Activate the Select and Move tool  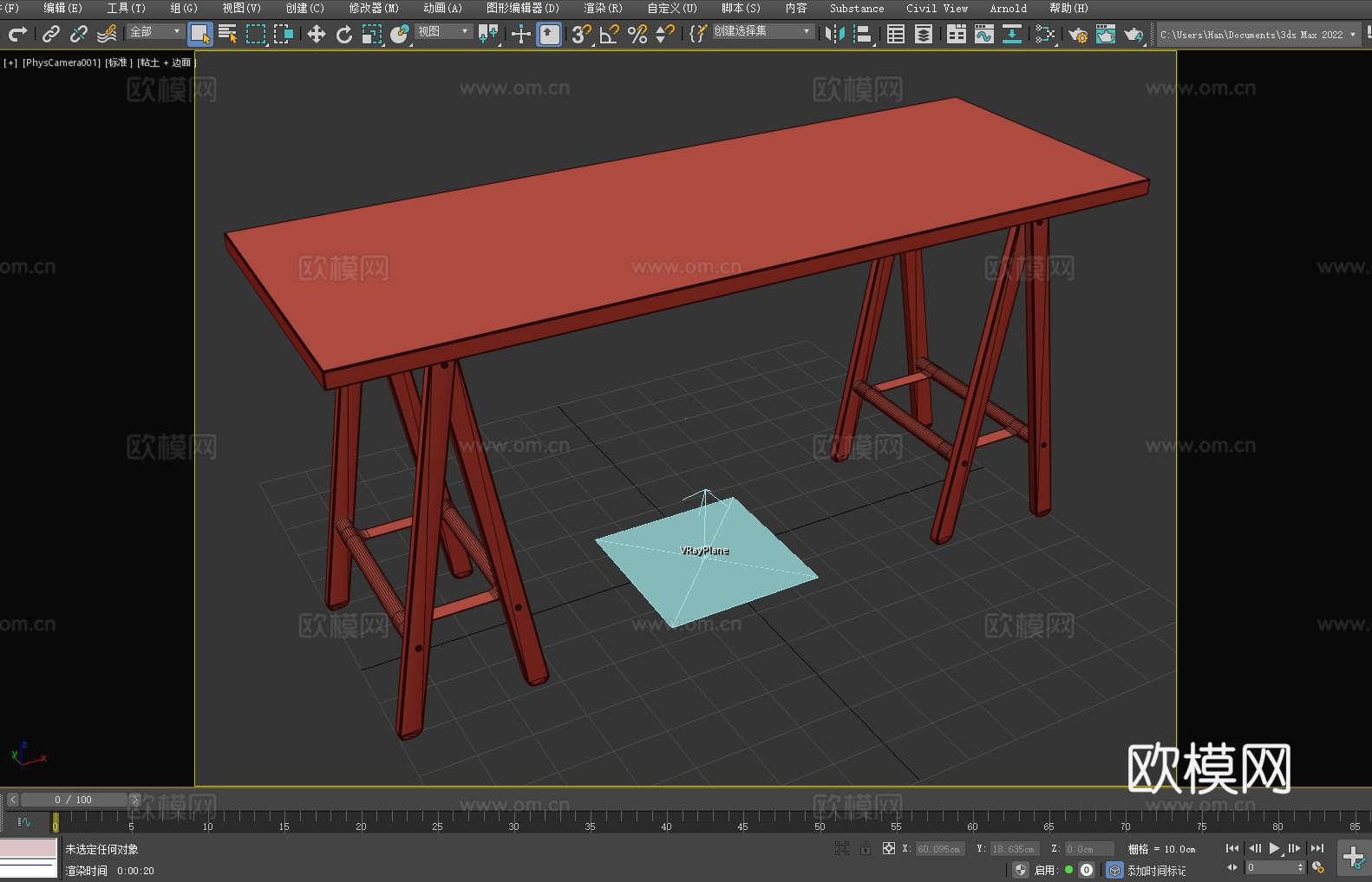pos(317,34)
